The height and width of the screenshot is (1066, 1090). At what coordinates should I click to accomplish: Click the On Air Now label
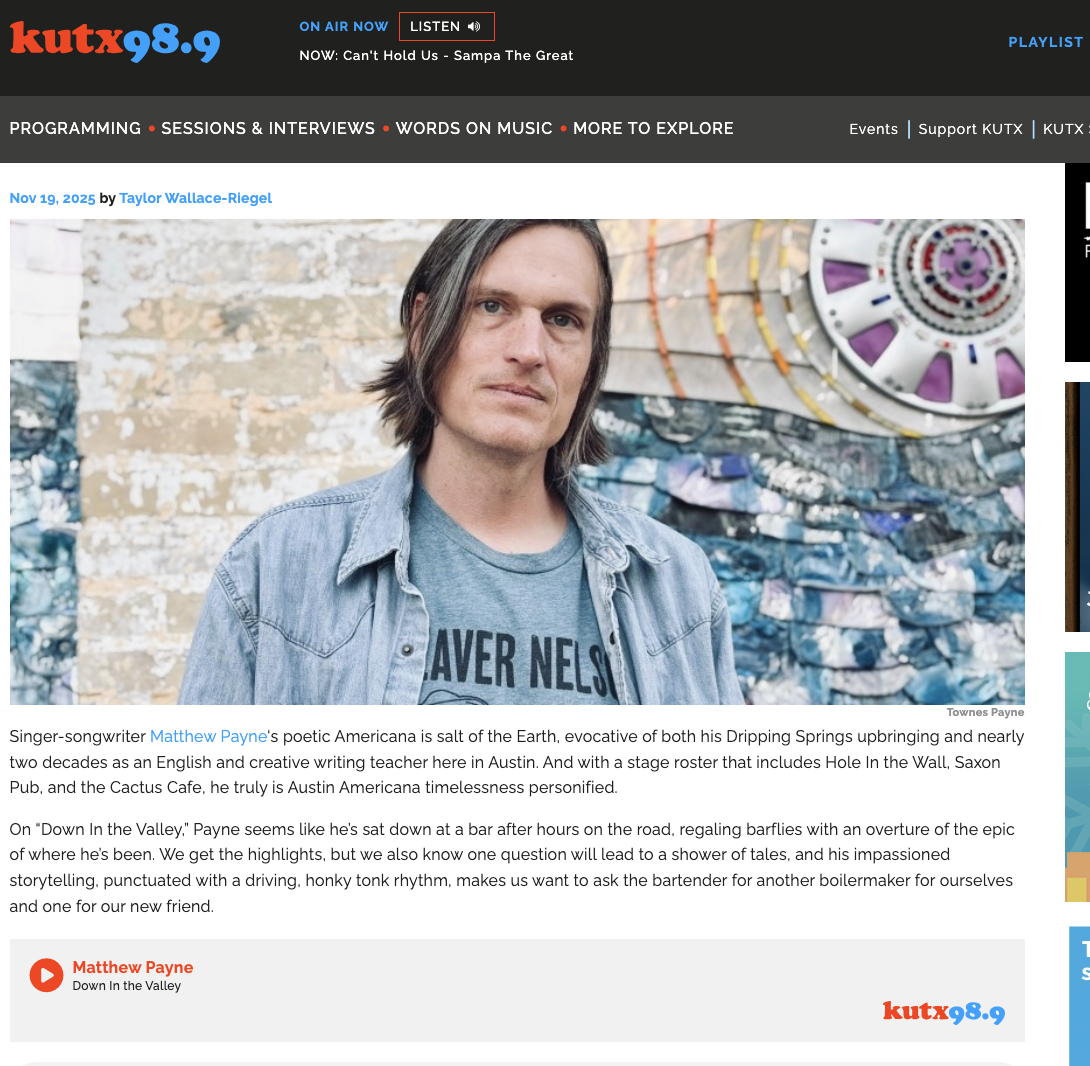point(343,26)
